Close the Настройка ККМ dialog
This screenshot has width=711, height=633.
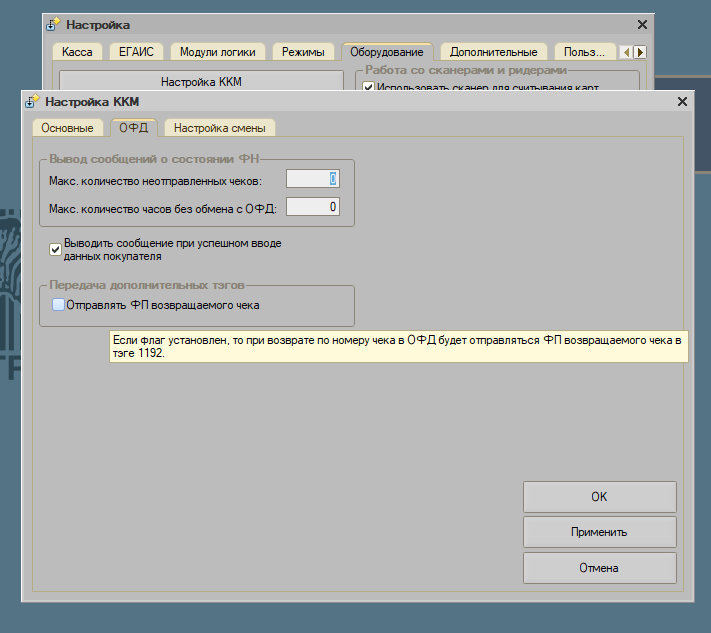point(682,101)
